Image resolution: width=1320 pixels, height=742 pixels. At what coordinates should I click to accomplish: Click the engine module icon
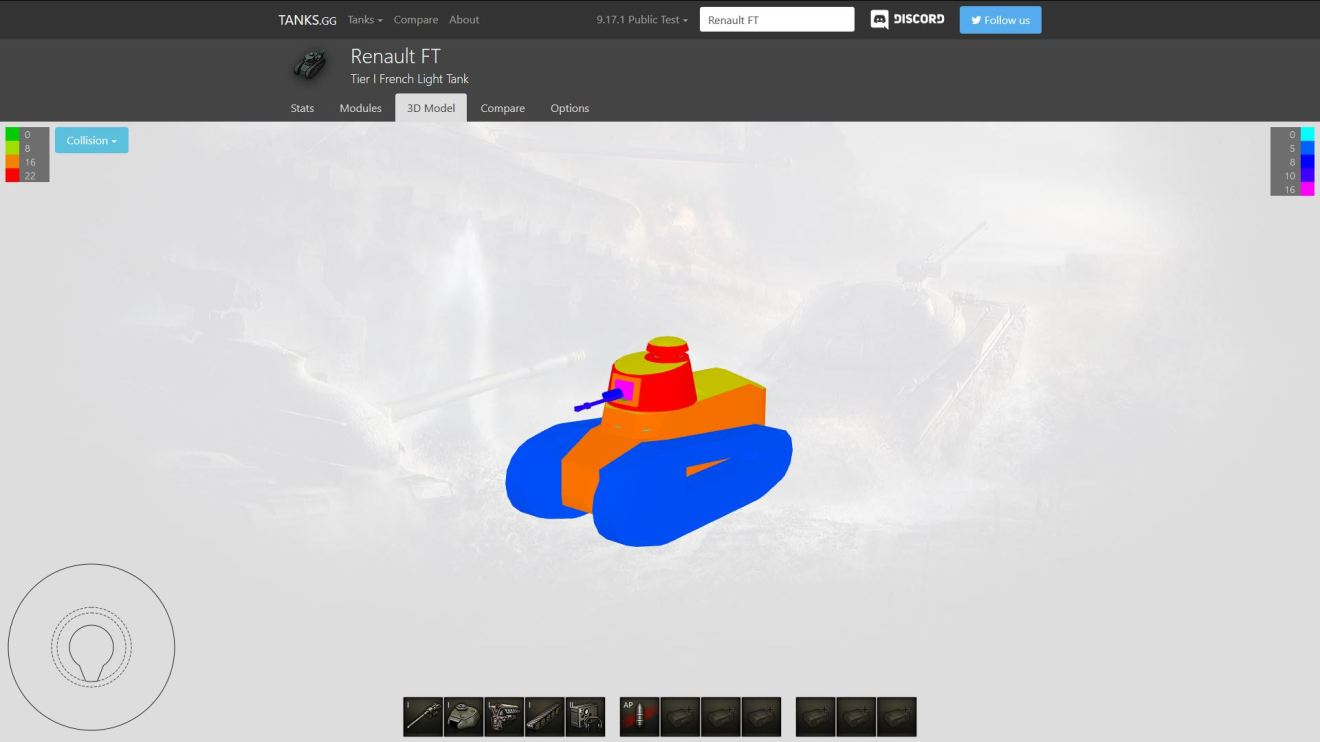point(504,717)
